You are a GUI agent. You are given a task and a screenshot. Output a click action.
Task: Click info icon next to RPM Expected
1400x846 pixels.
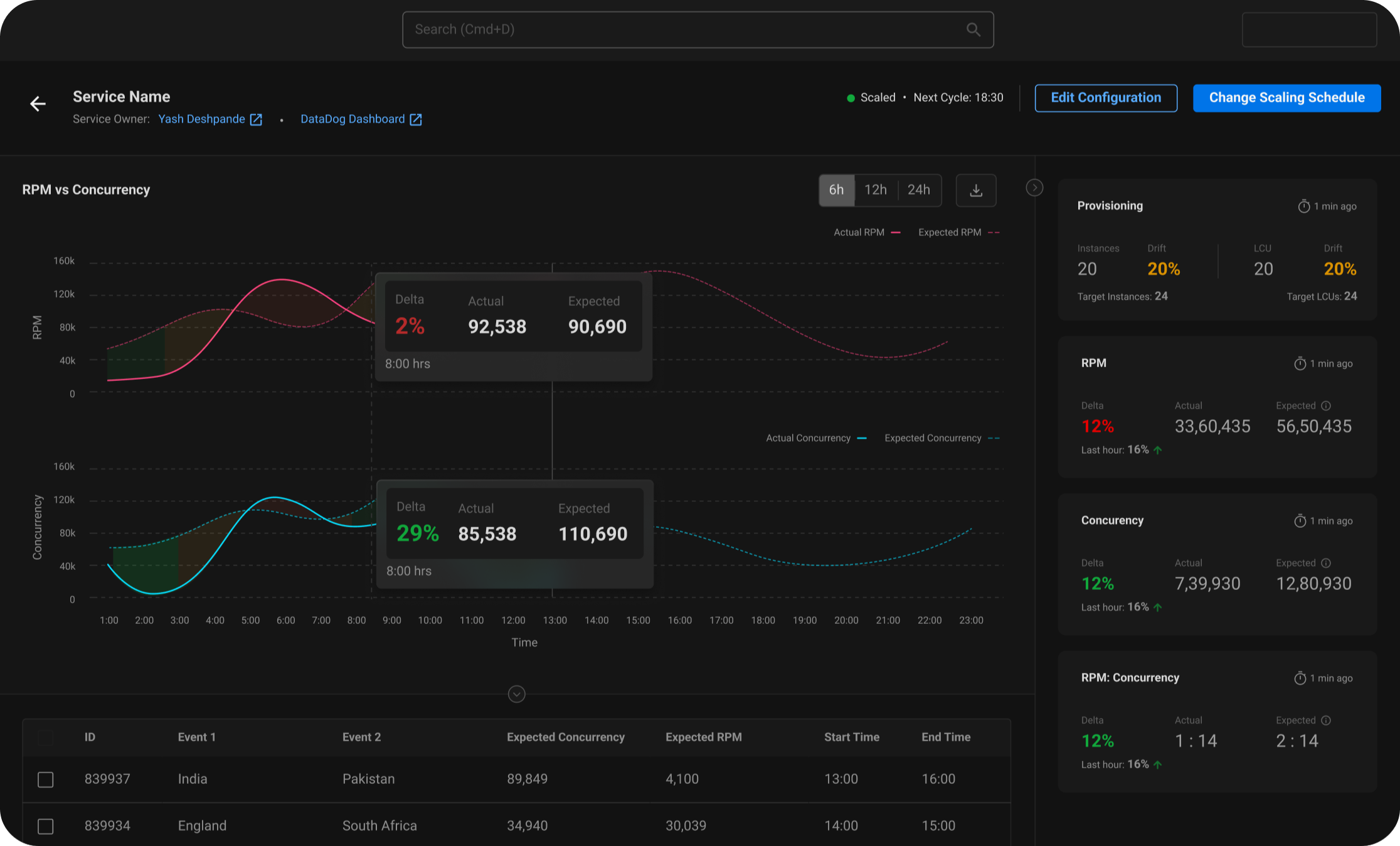pos(1326,406)
